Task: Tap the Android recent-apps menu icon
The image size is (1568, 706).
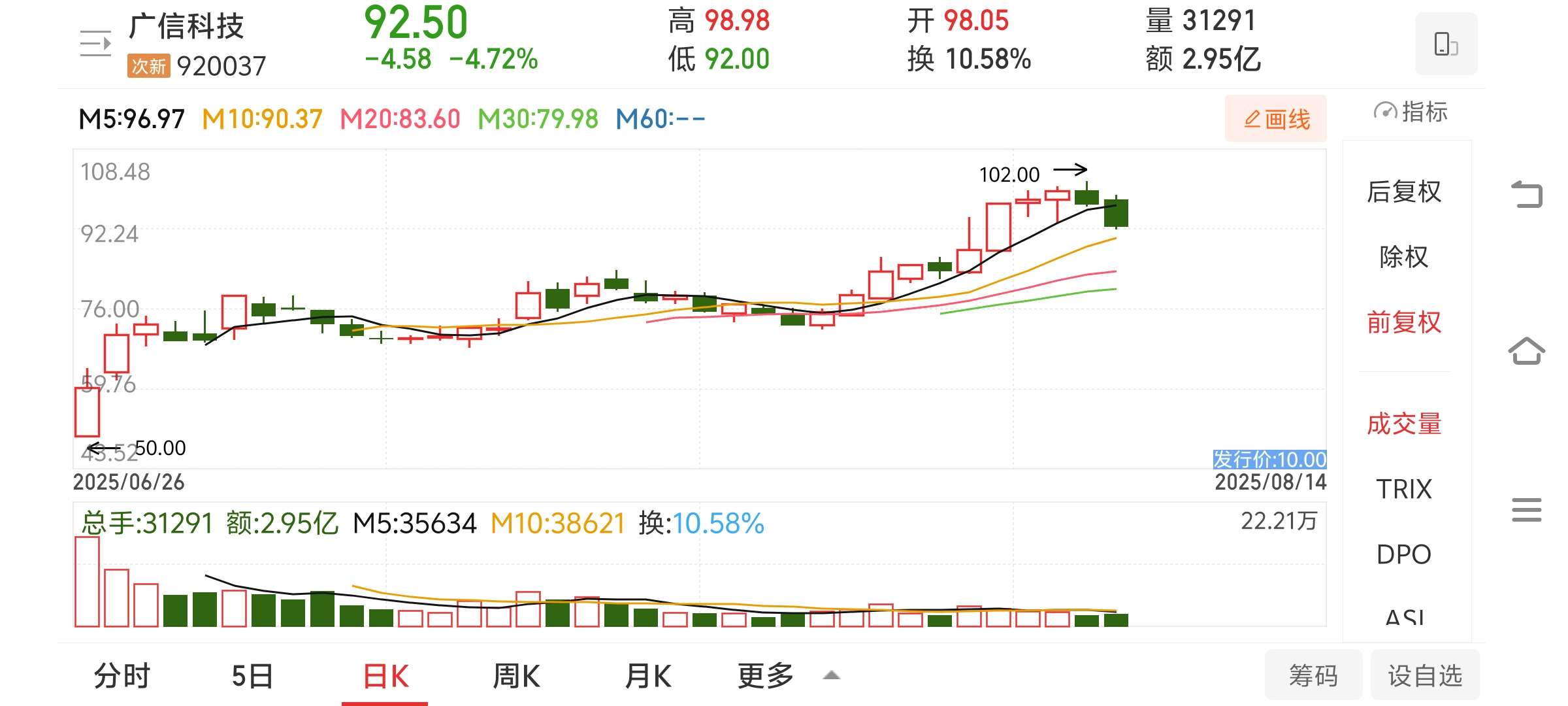Action: [1527, 509]
